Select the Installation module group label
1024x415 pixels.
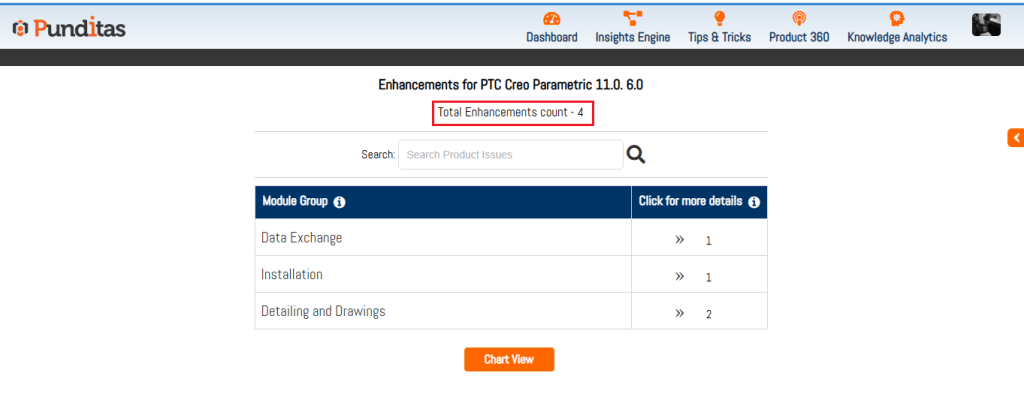[x=292, y=274]
